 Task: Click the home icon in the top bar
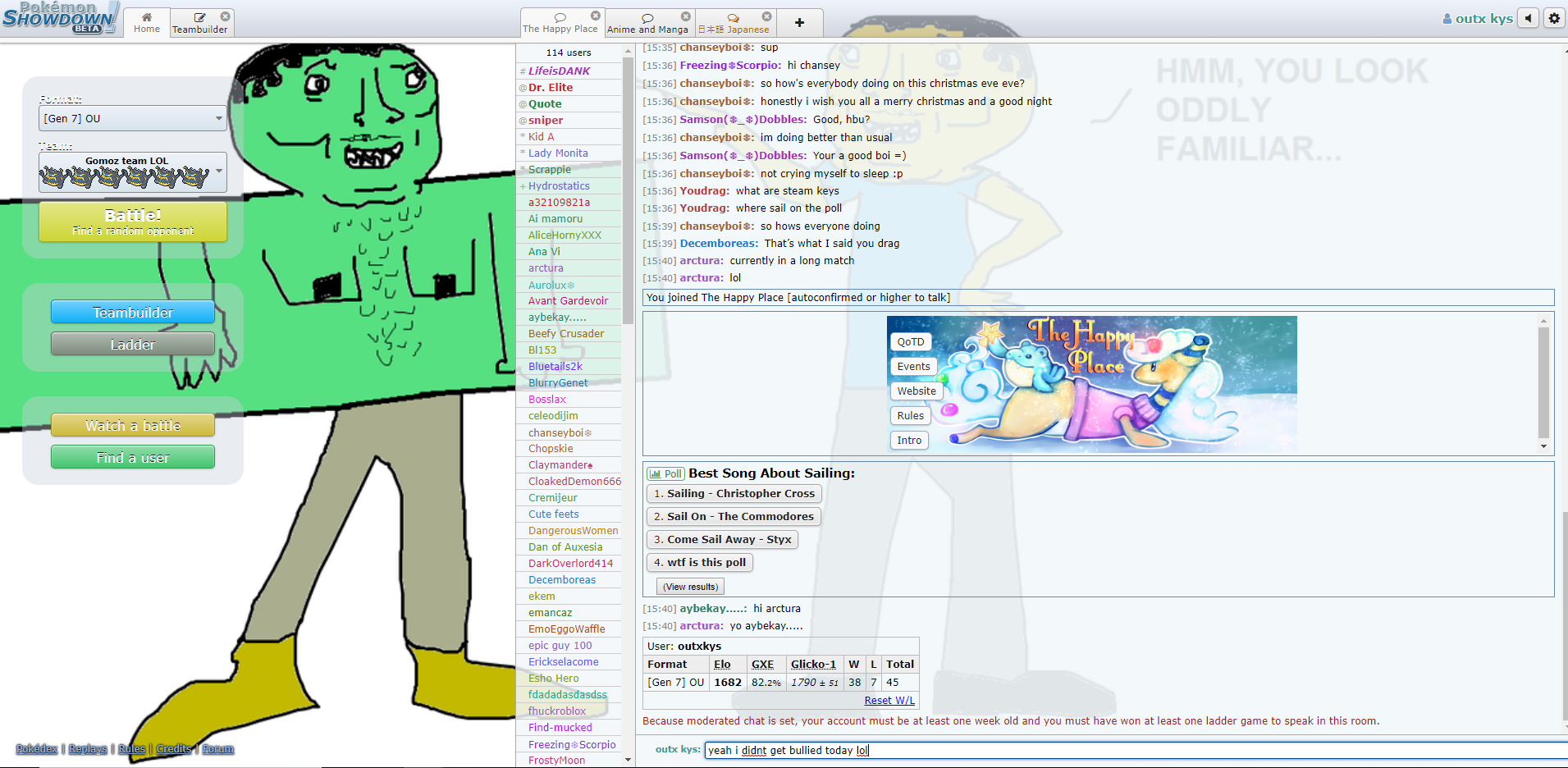(147, 16)
